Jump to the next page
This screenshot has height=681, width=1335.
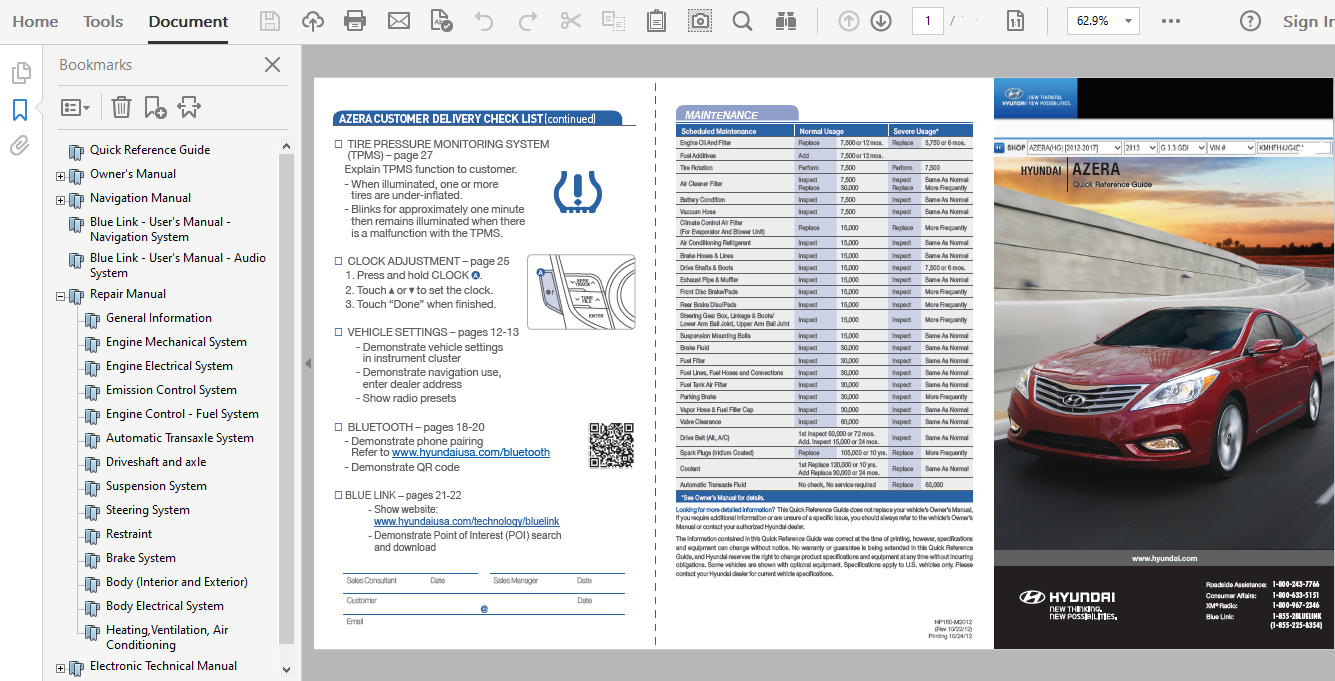881,20
